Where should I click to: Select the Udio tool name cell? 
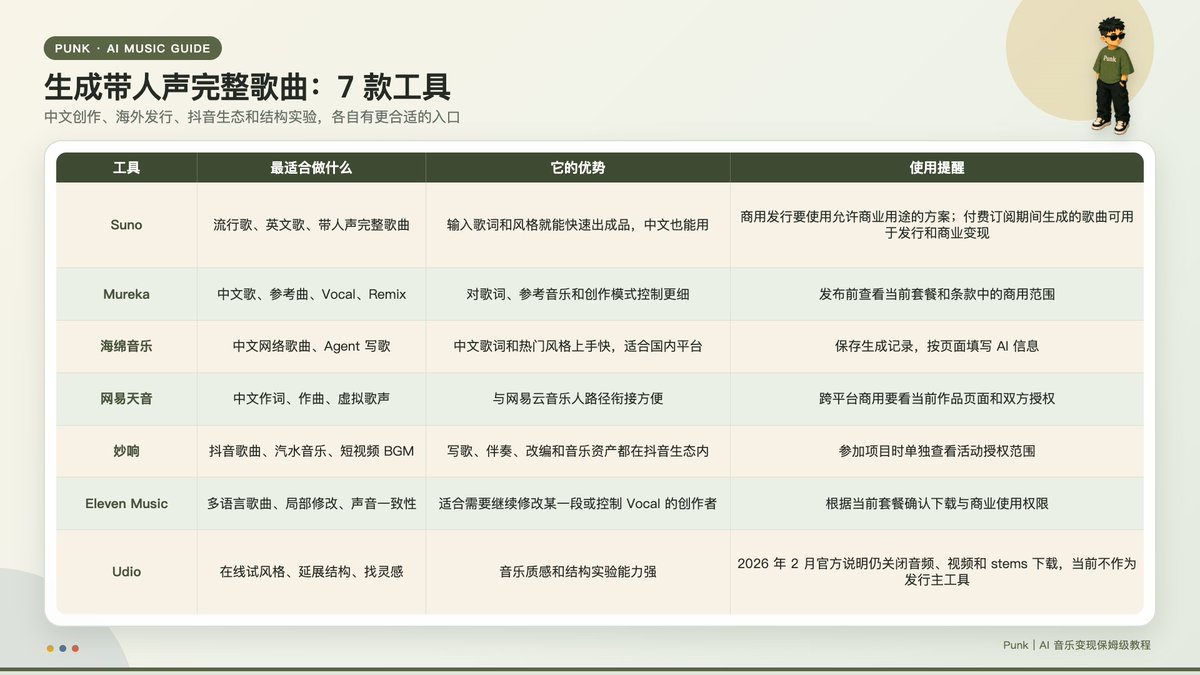(x=127, y=572)
